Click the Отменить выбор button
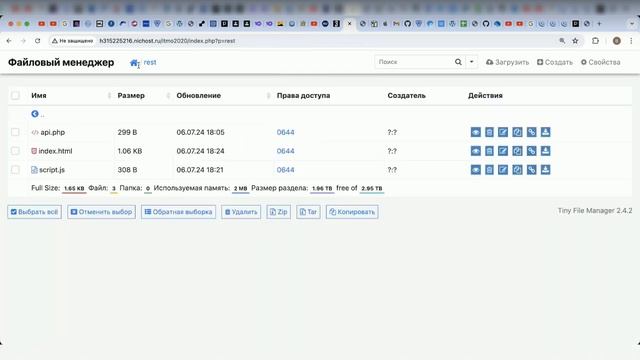The height and width of the screenshot is (360, 640). click(x=101, y=212)
